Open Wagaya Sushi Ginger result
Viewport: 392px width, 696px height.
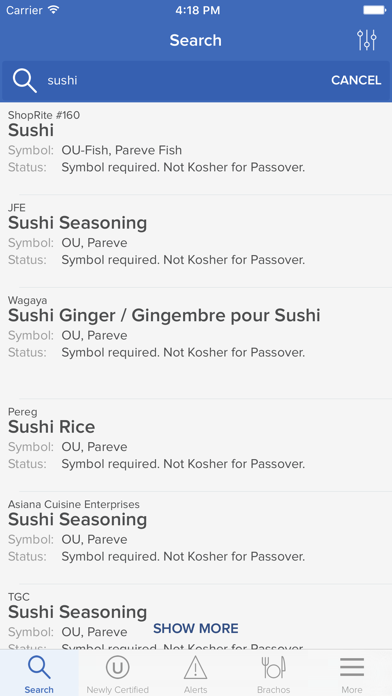[196, 343]
